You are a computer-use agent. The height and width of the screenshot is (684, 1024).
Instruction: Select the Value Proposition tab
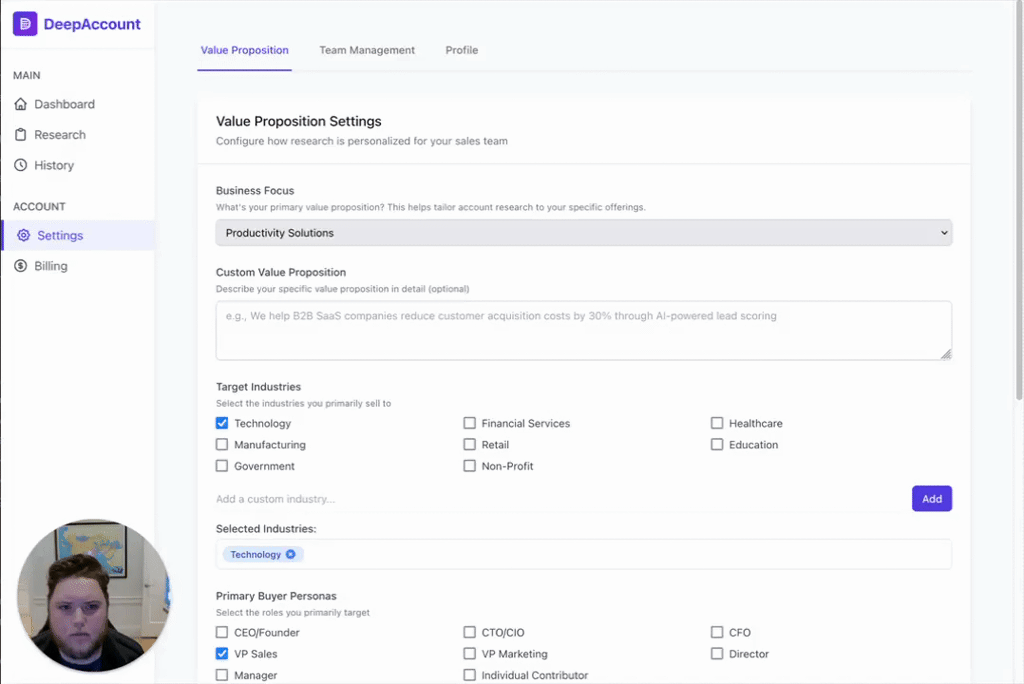[x=244, y=50]
